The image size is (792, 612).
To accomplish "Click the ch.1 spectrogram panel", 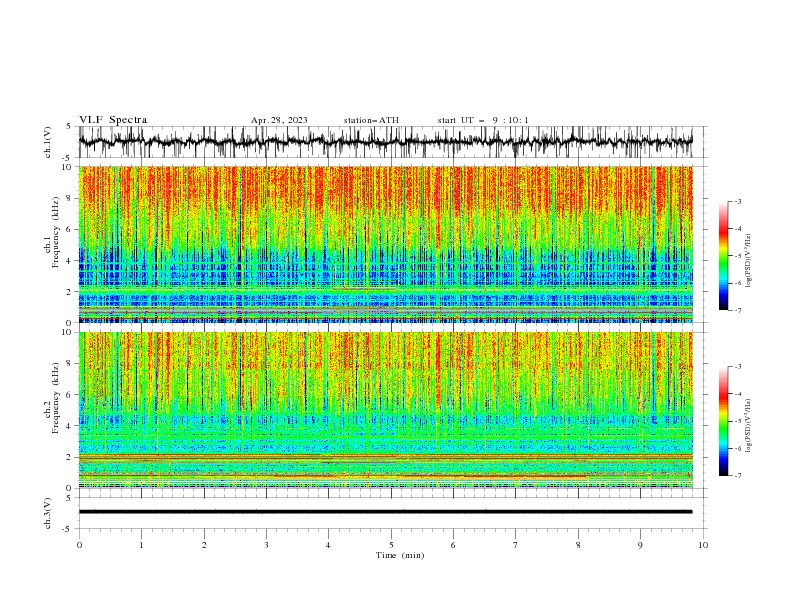I will 385,244.
